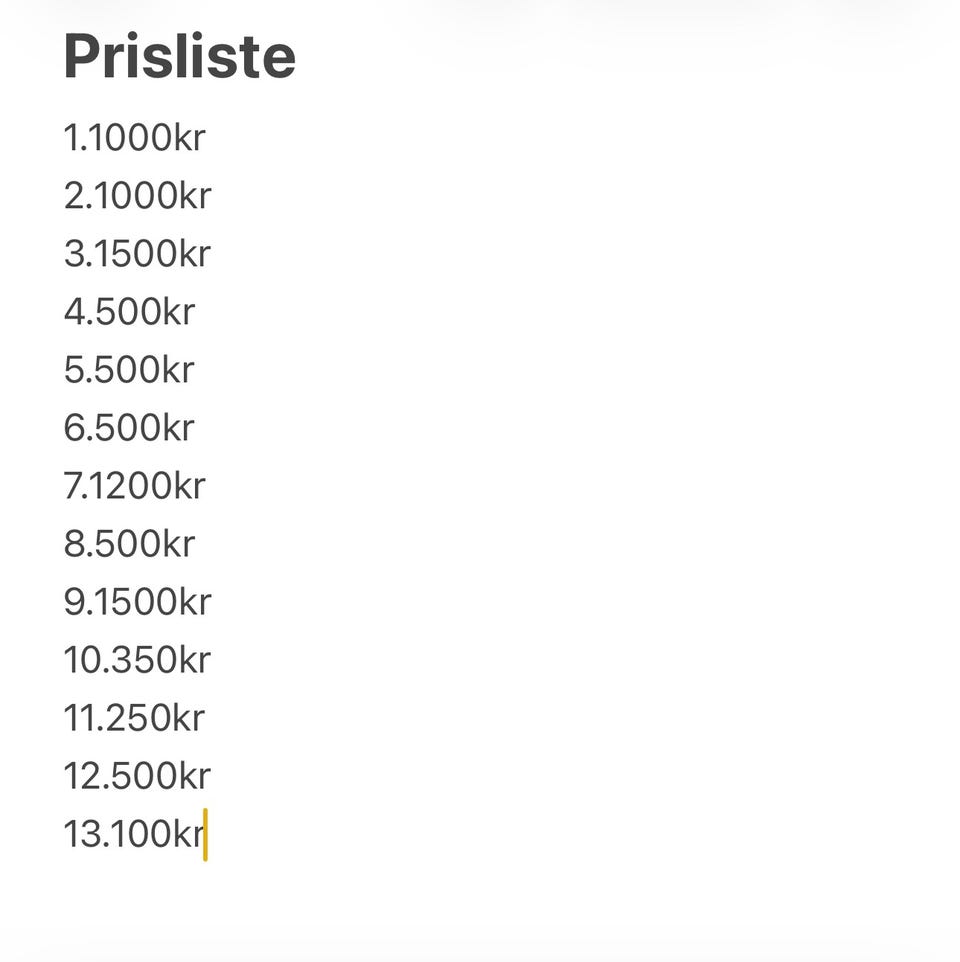The image size is (960, 962).
Task: Tap the 13.100kr last line
Action: coord(134,834)
